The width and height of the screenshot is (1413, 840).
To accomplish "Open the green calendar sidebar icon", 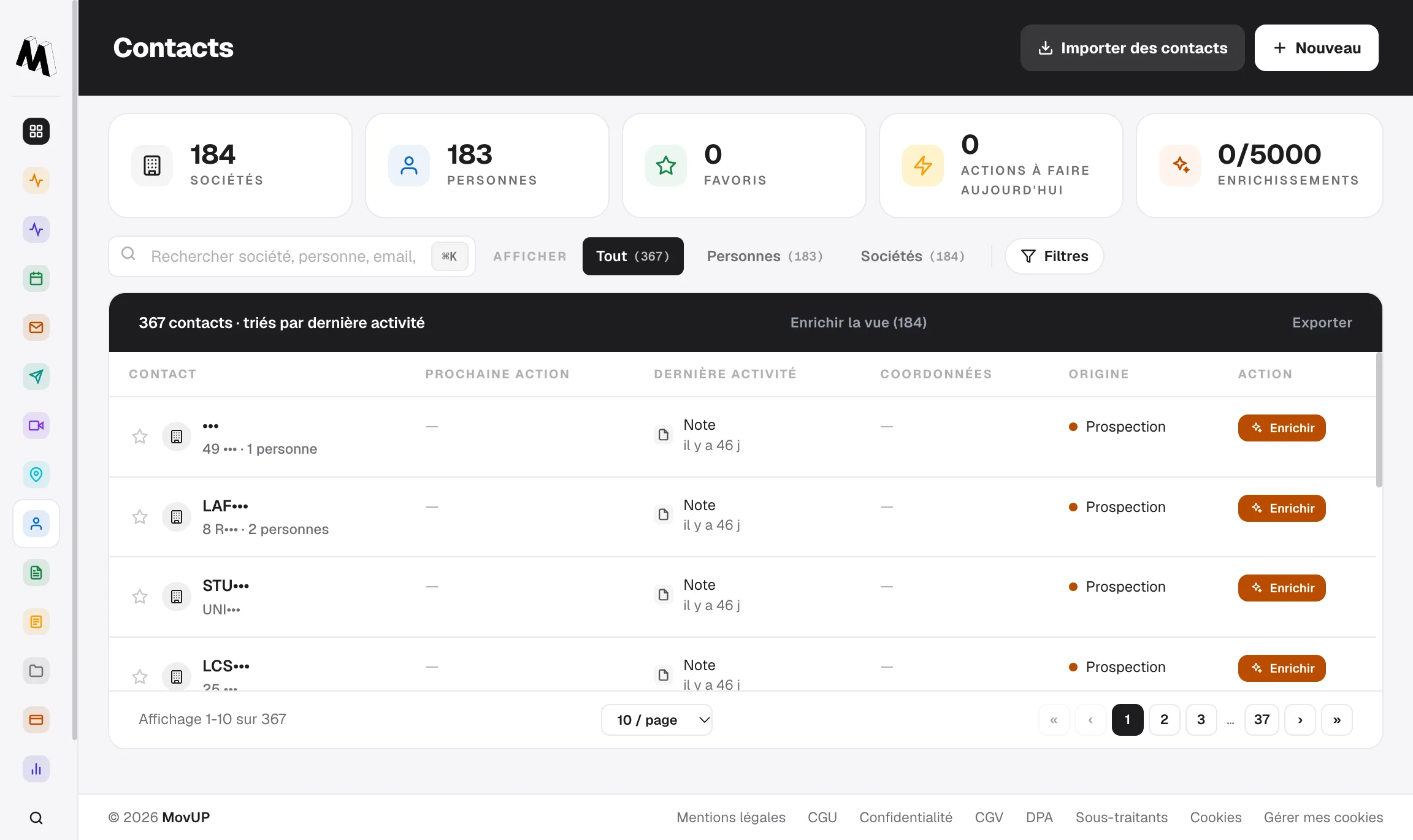I will click(x=36, y=278).
